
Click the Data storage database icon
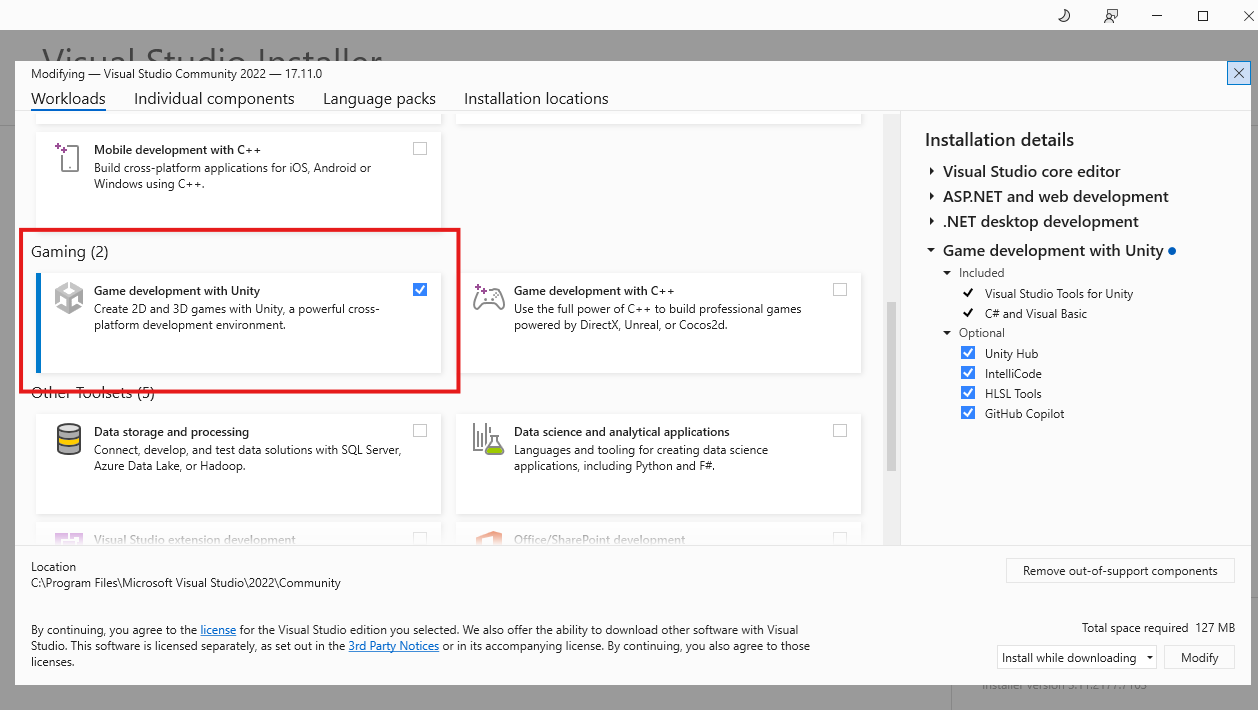[69, 439]
